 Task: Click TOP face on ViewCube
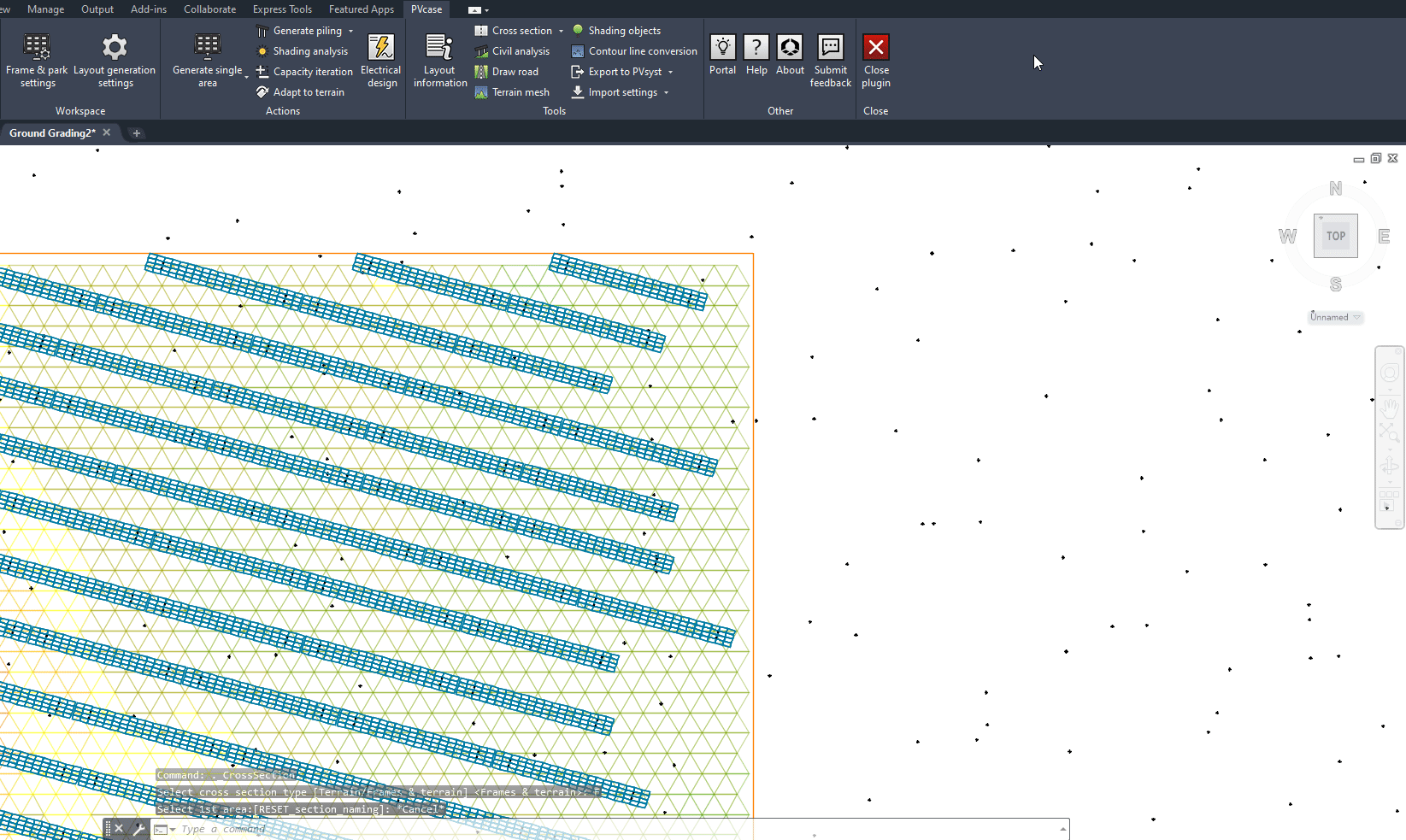[1336, 236]
